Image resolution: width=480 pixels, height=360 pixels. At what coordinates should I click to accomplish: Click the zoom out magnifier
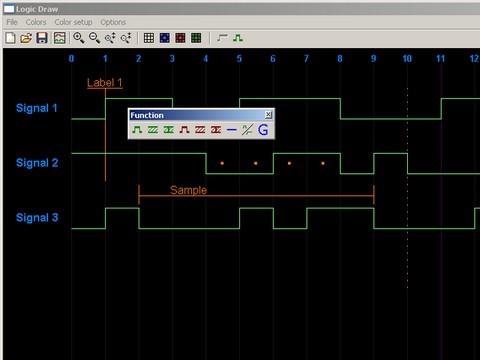[94, 38]
